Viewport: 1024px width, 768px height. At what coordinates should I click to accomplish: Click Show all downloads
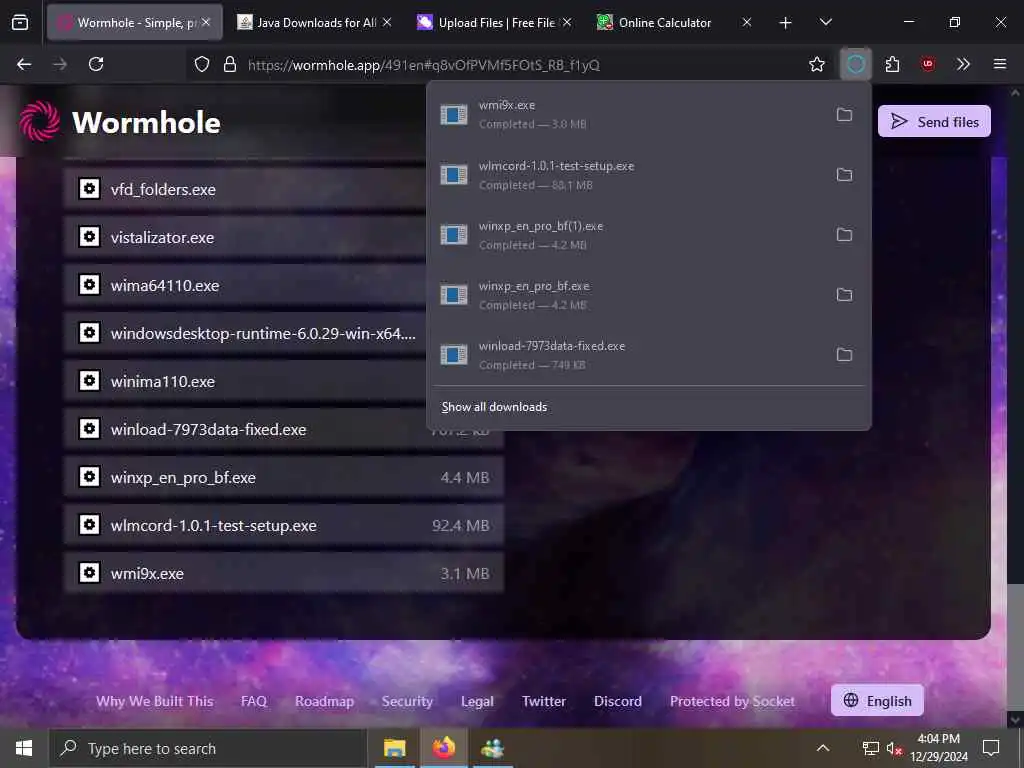[494, 407]
